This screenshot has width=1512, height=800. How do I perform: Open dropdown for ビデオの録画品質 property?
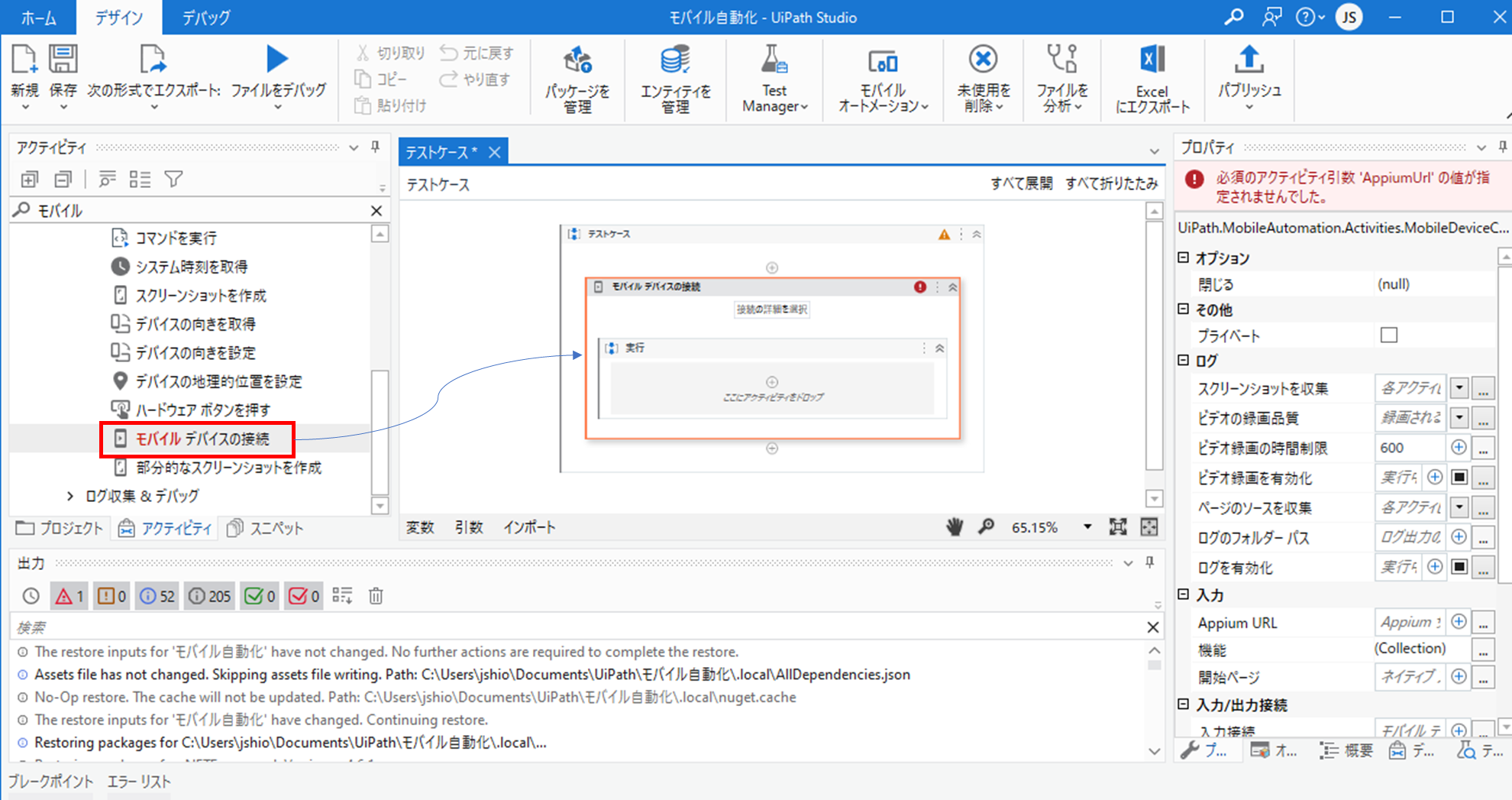(1459, 418)
